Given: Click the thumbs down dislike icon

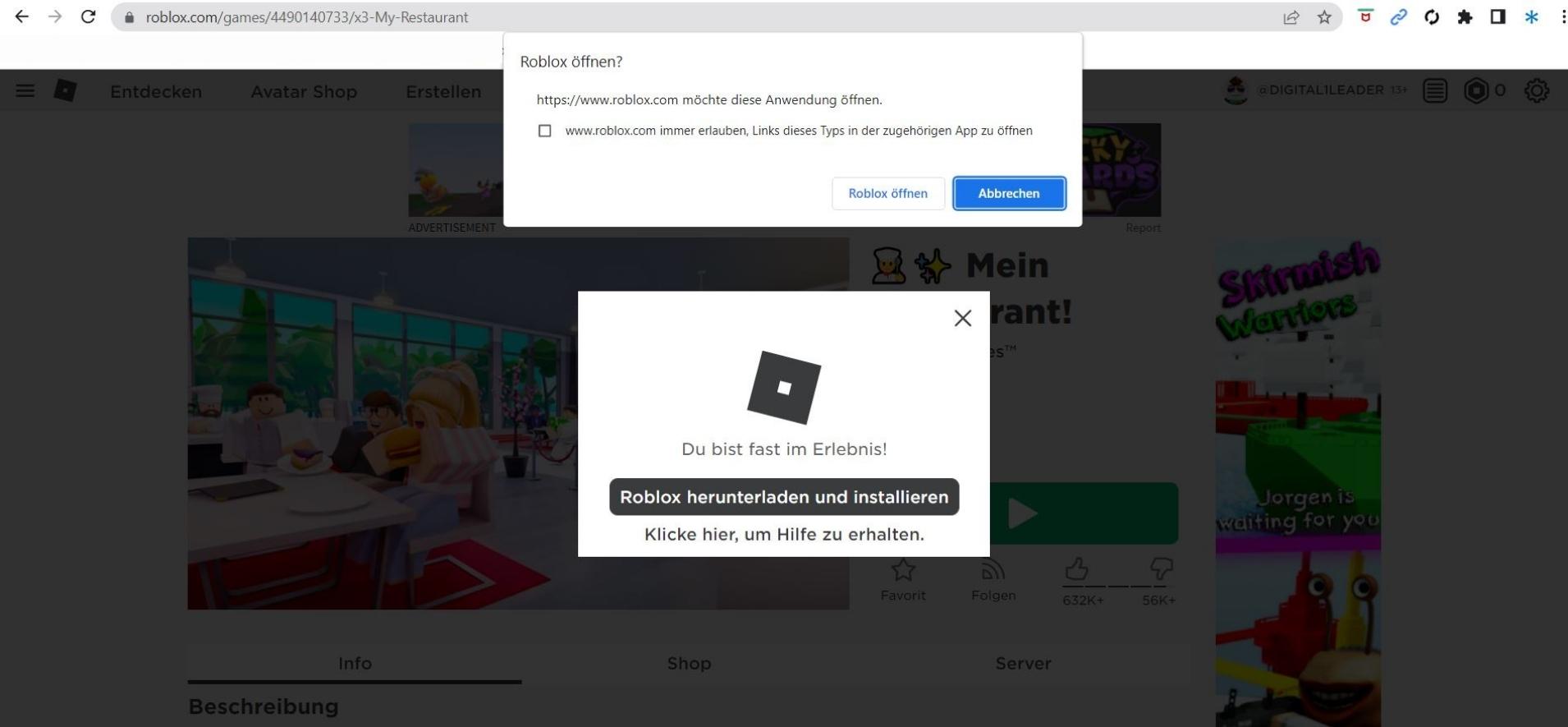Looking at the screenshot, I should click(x=1162, y=568).
